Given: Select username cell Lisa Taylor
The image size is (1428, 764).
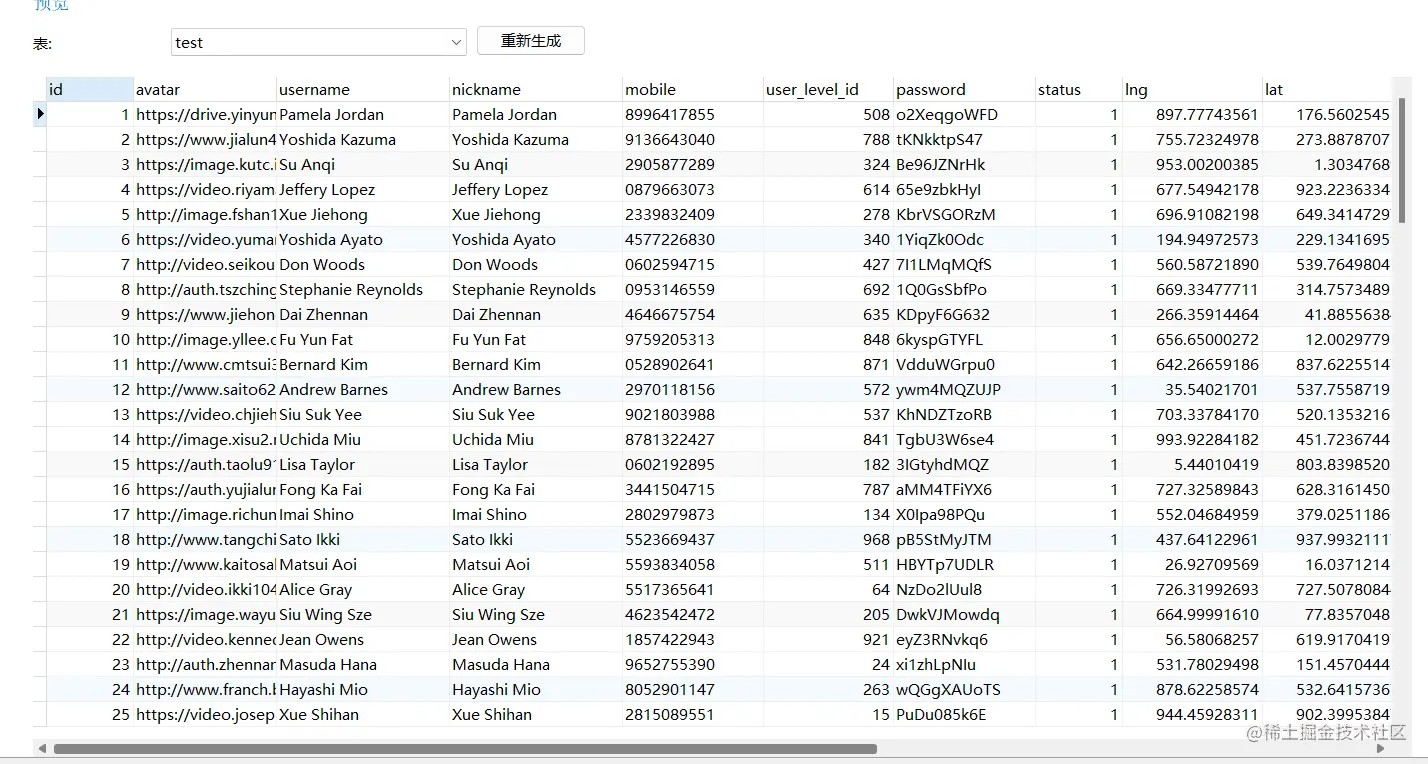Looking at the screenshot, I should [363, 464].
